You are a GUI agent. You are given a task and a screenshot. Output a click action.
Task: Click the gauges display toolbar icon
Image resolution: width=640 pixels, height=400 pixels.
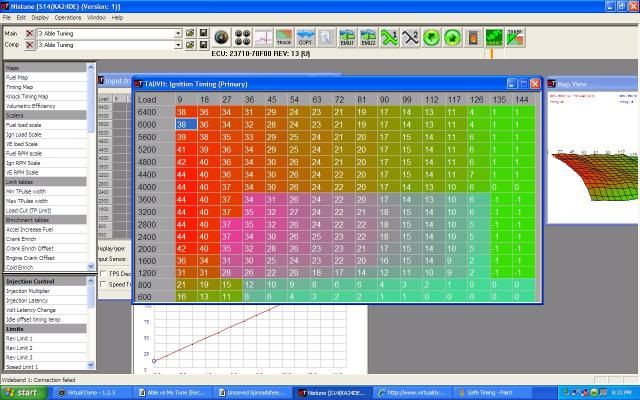tap(242, 38)
